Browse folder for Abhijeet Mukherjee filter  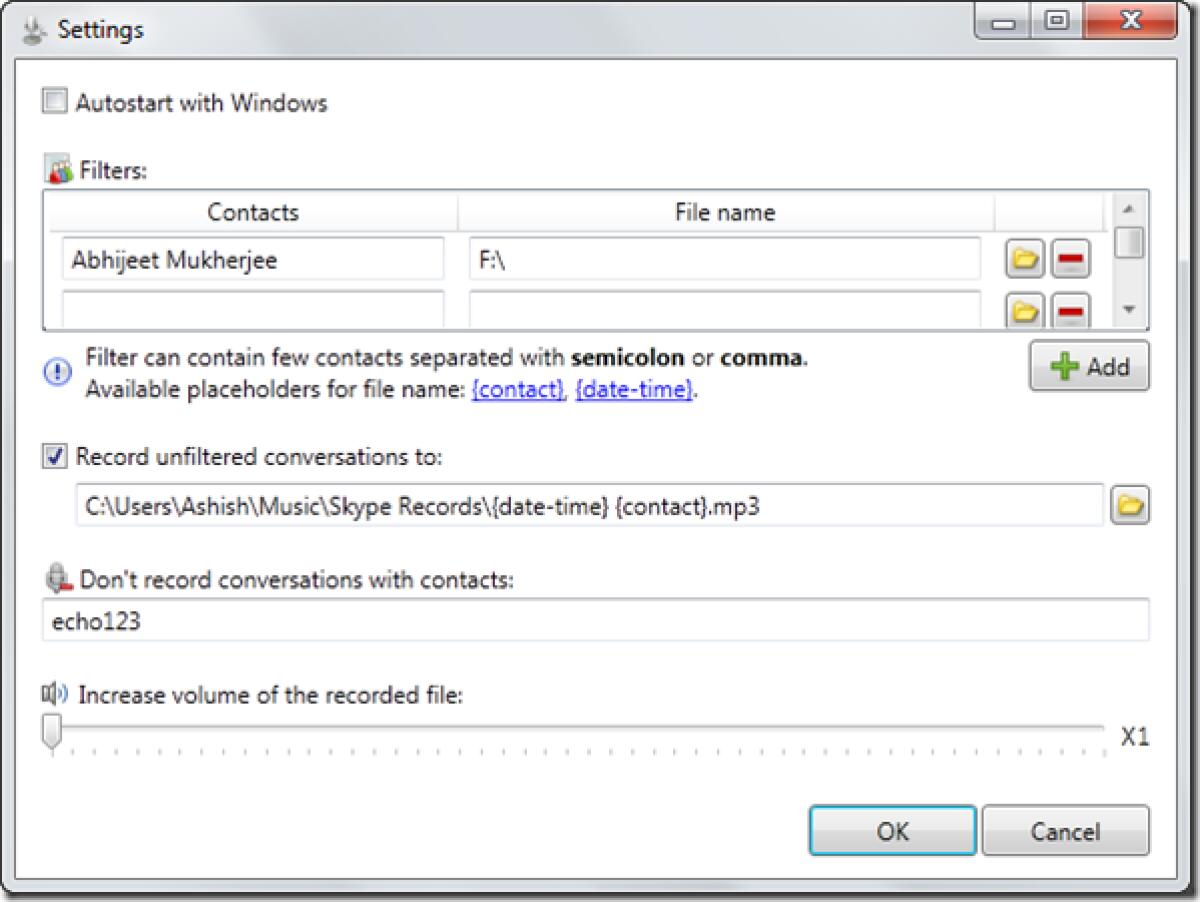(x=1025, y=258)
